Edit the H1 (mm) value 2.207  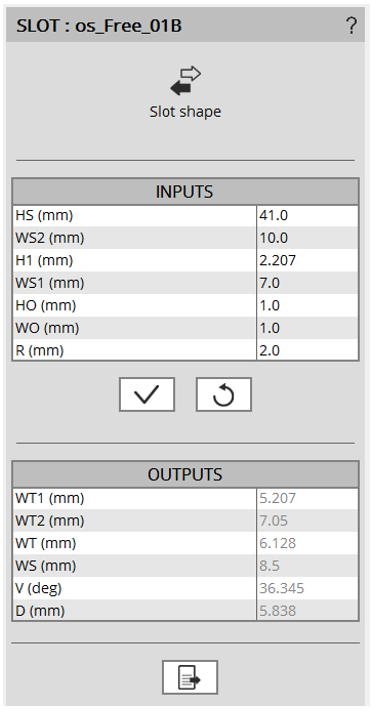307,260
